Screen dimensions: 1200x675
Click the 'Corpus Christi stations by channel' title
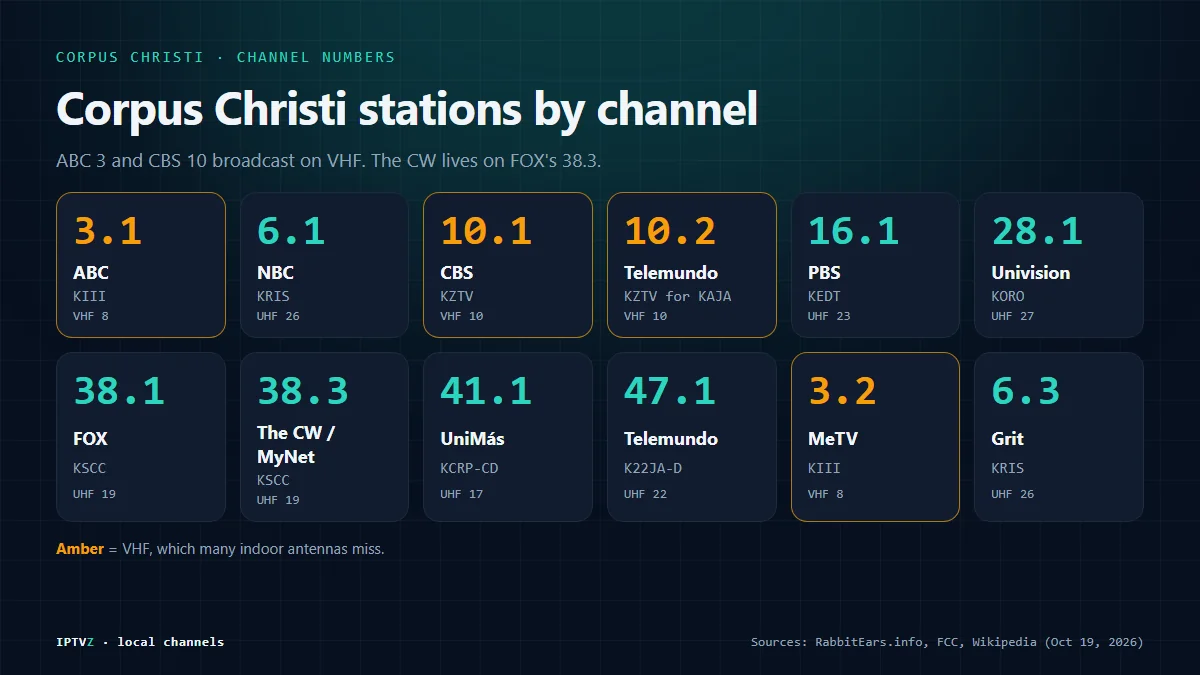point(407,109)
